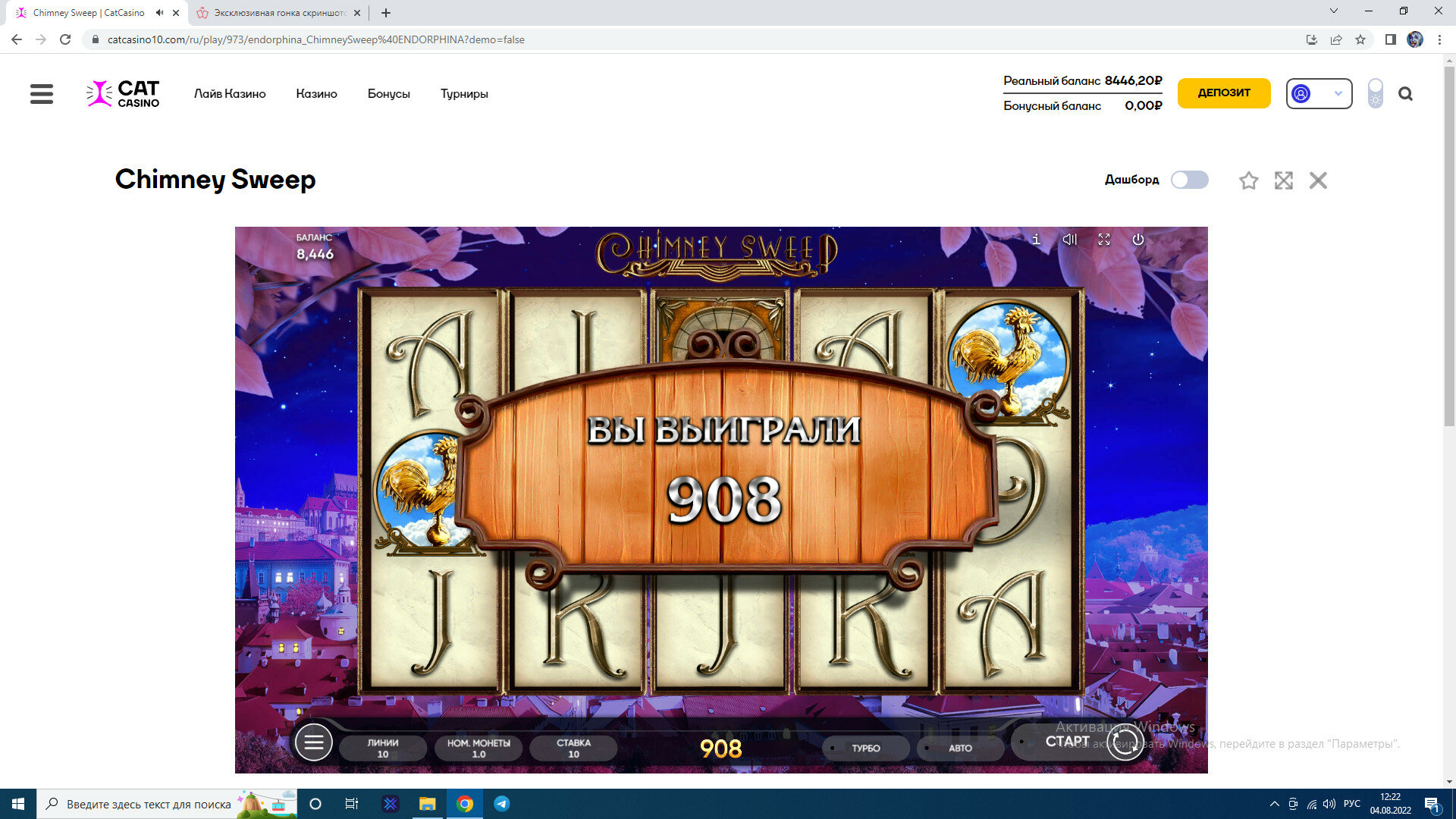The height and width of the screenshot is (819, 1456).
Task: Open the СТАВКА bet selector
Action: coord(573,748)
